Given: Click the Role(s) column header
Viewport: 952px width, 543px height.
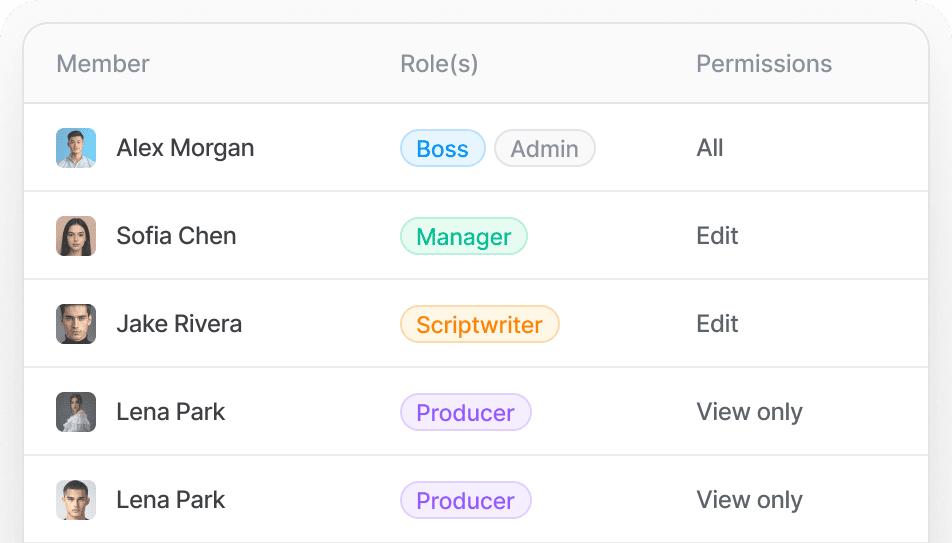Looking at the screenshot, I should point(439,64).
